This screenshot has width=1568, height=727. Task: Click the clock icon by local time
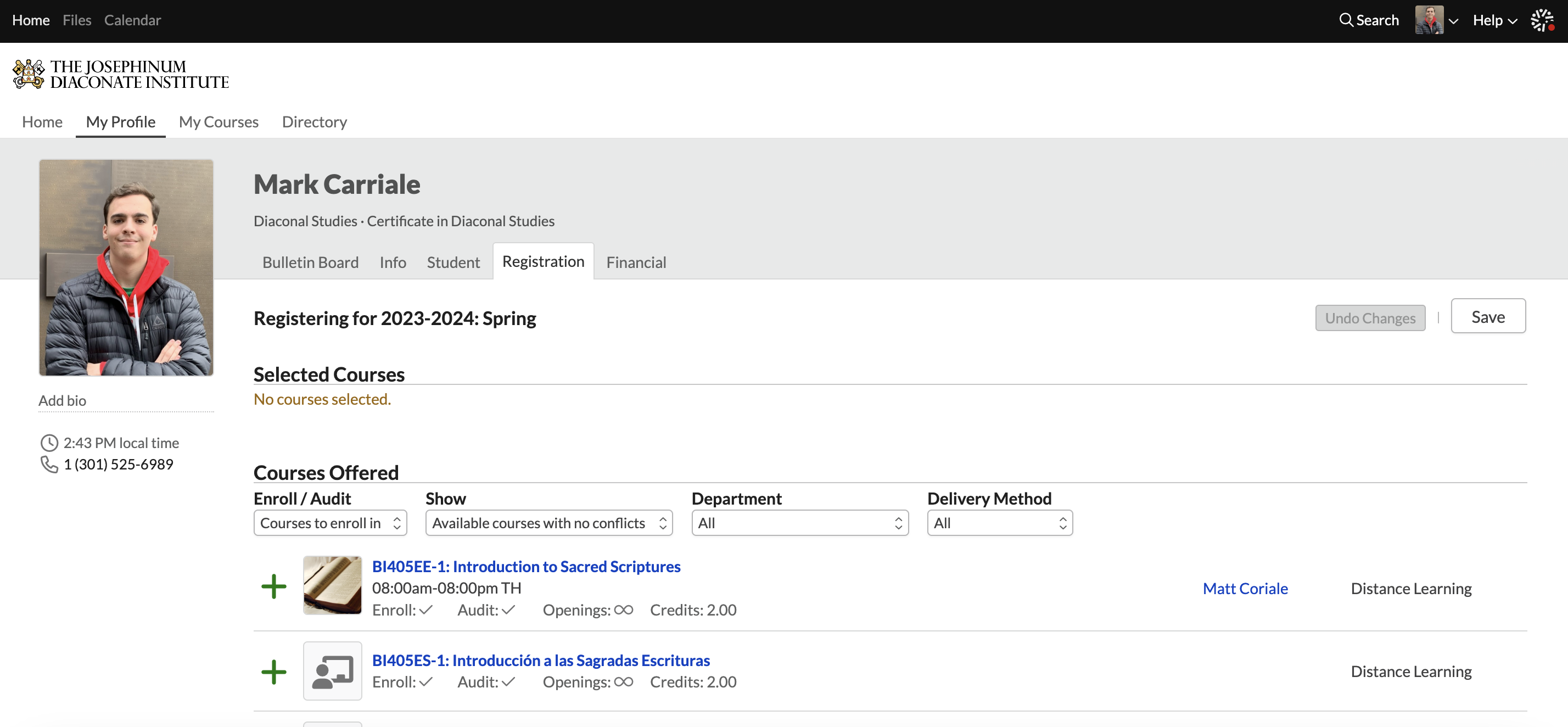click(x=49, y=443)
